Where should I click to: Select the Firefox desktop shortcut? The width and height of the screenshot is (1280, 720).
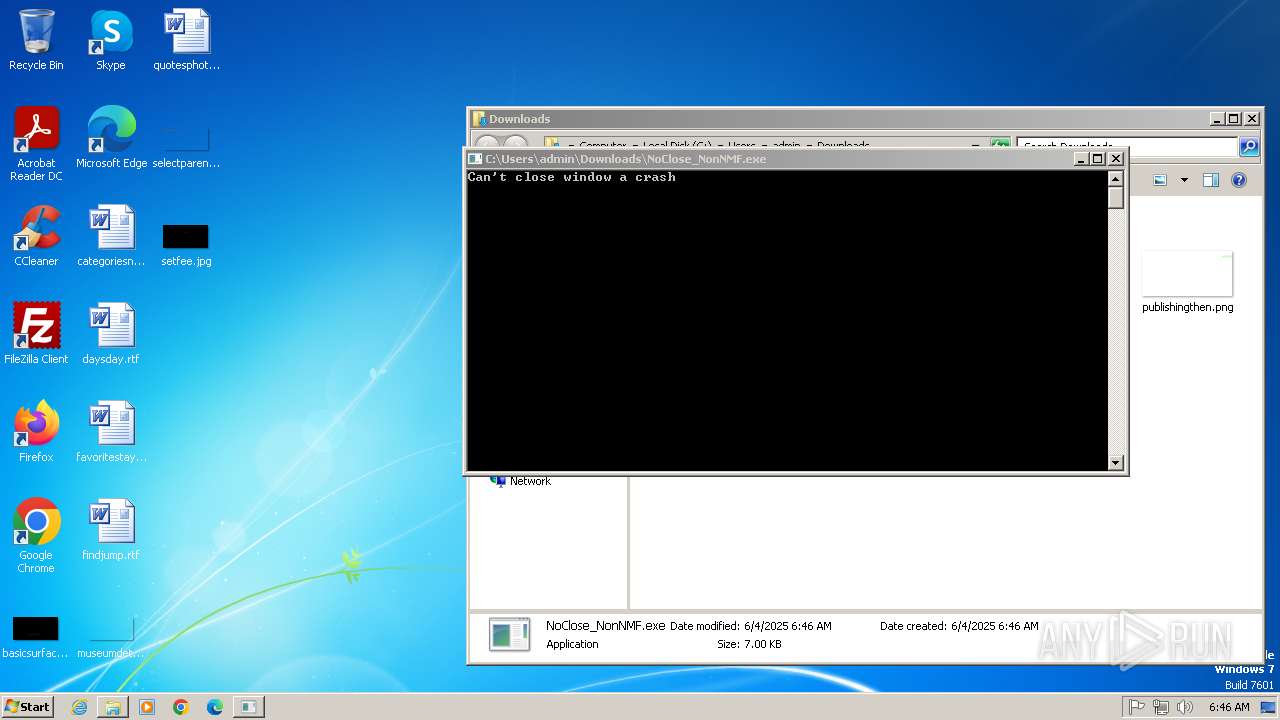36,432
